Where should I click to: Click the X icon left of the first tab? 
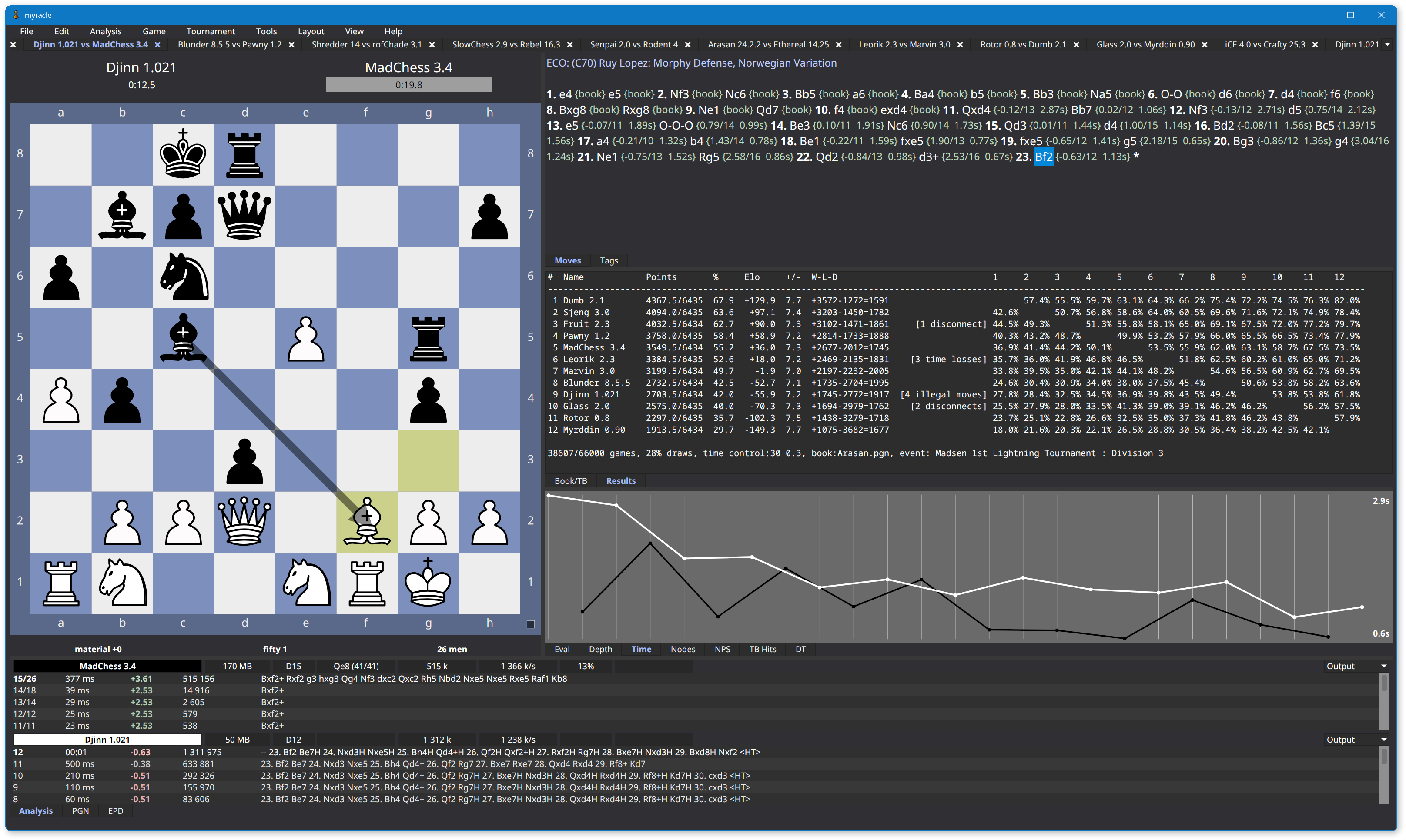click(13, 45)
